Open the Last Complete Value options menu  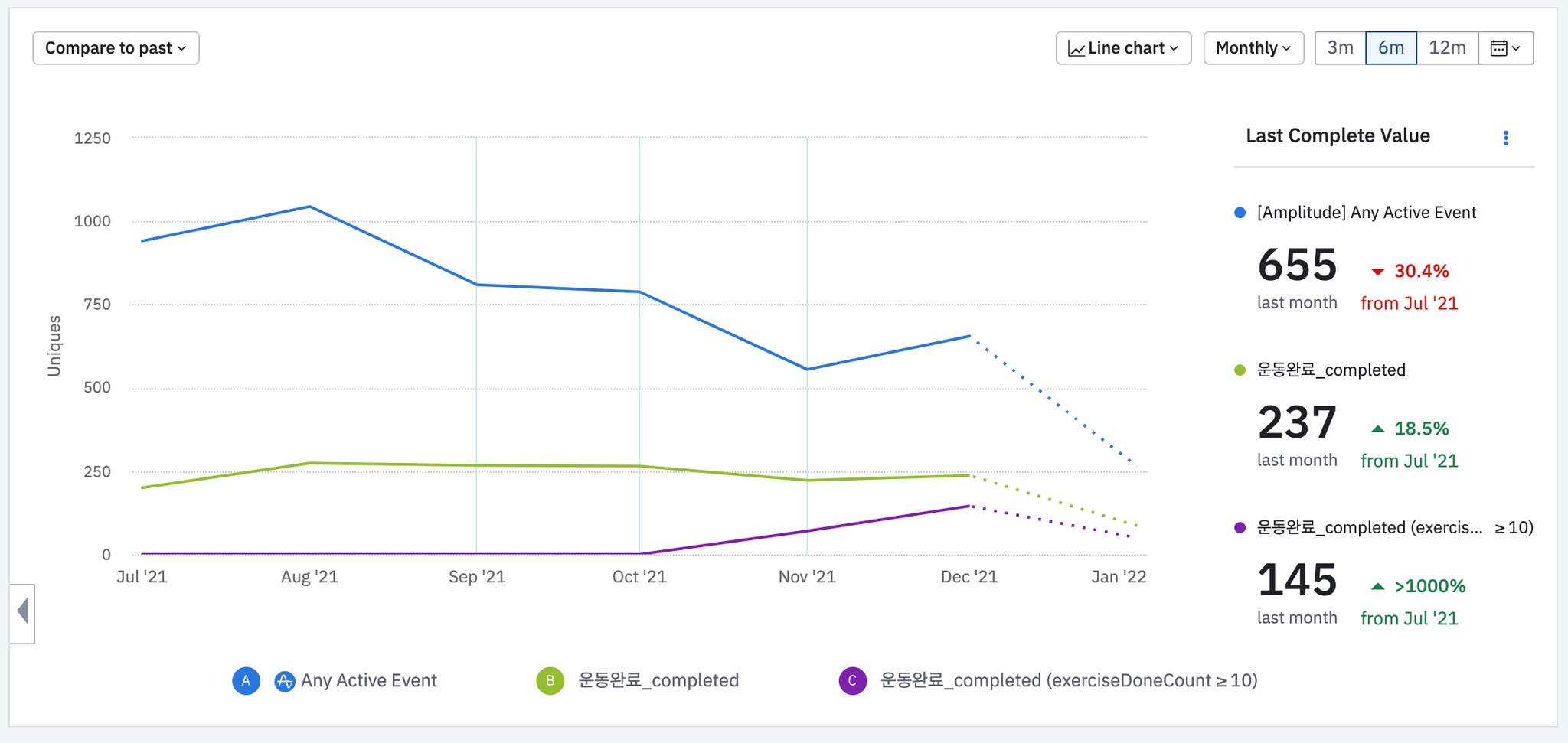point(1505,138)
